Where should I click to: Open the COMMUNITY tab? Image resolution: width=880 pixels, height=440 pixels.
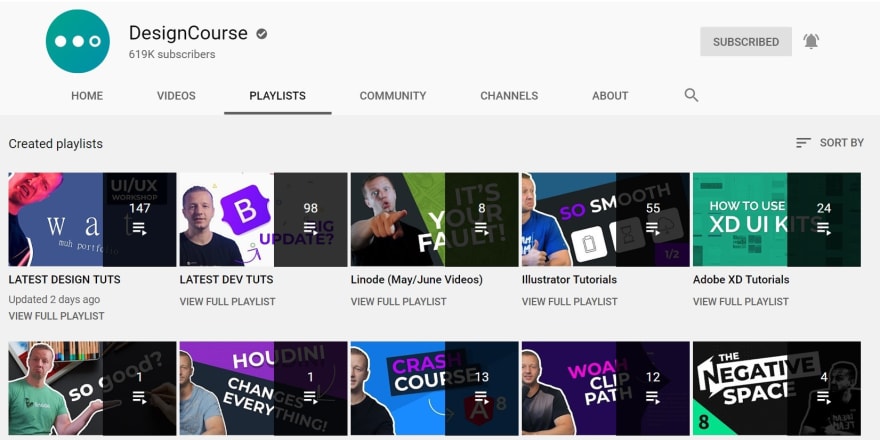[x=393, y=96]
